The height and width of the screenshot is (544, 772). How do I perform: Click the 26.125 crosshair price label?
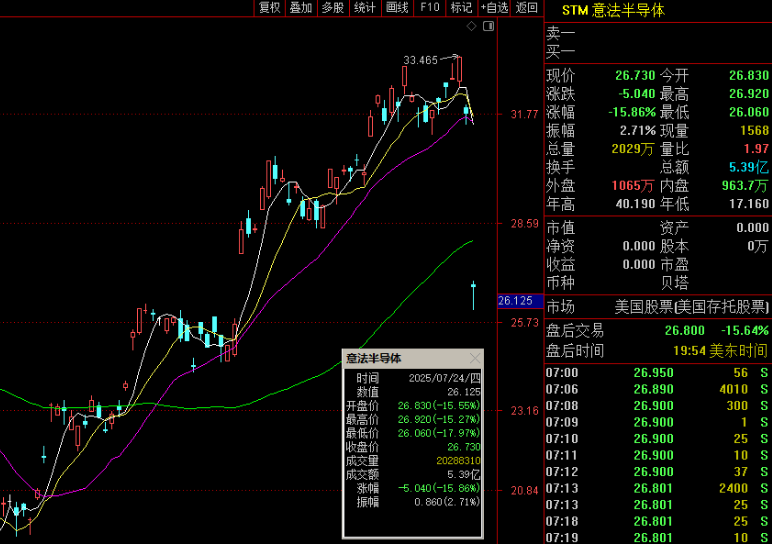[x=520, y=301]
